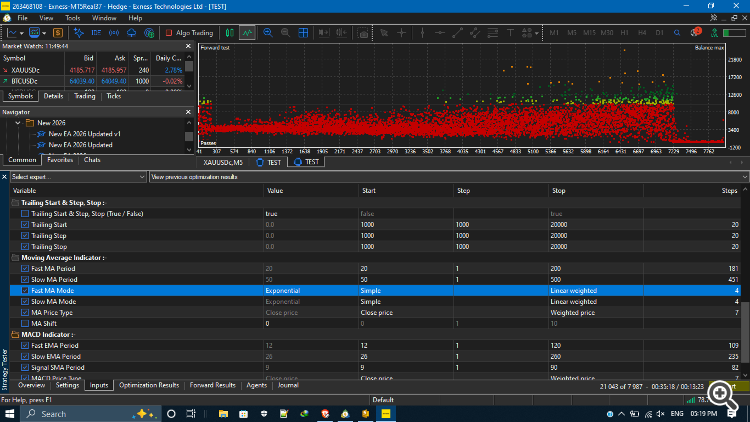The height and width of the screenshot is (422, 750).
Task: Open the Select expert dropdown
Action: coord(78,177)
